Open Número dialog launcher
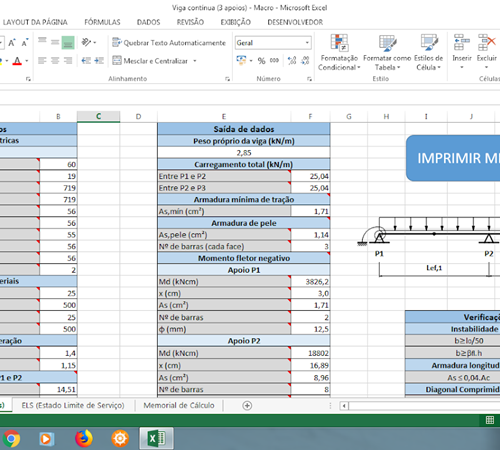This screenshot has height=450, width=500. coord(309,79)
